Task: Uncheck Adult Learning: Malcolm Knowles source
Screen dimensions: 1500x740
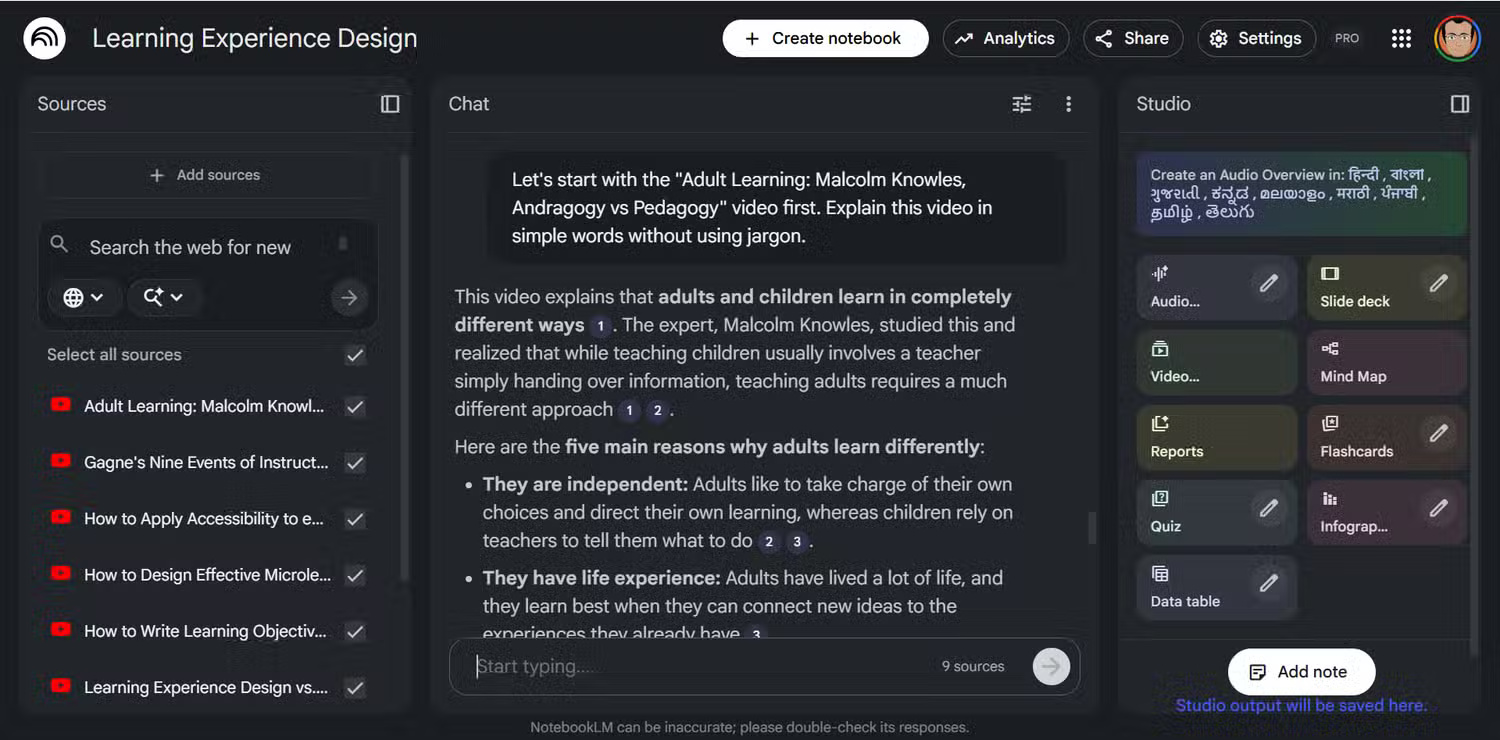Action: click(355, 407)
